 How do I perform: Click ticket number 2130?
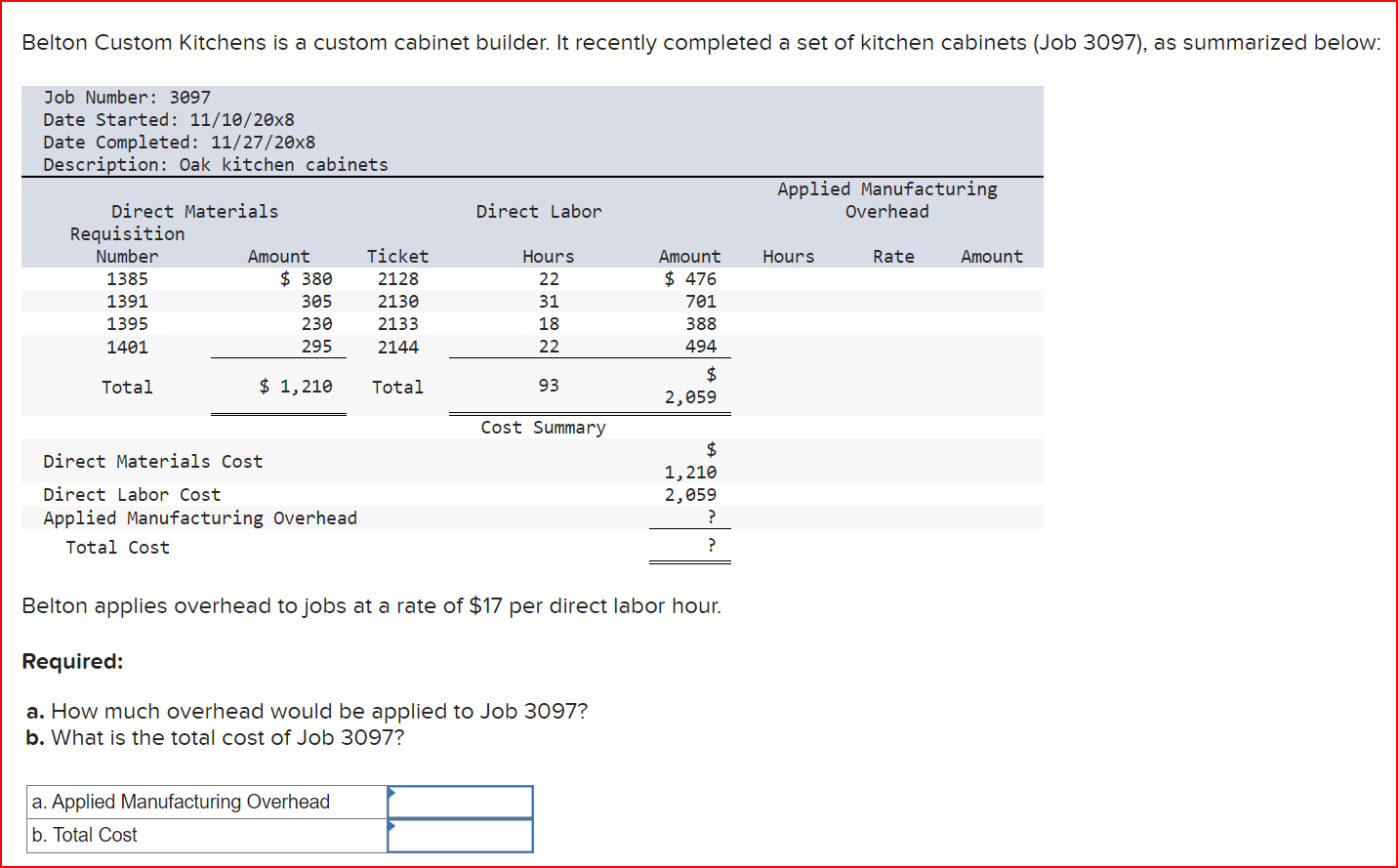click(x=398, y=302)
